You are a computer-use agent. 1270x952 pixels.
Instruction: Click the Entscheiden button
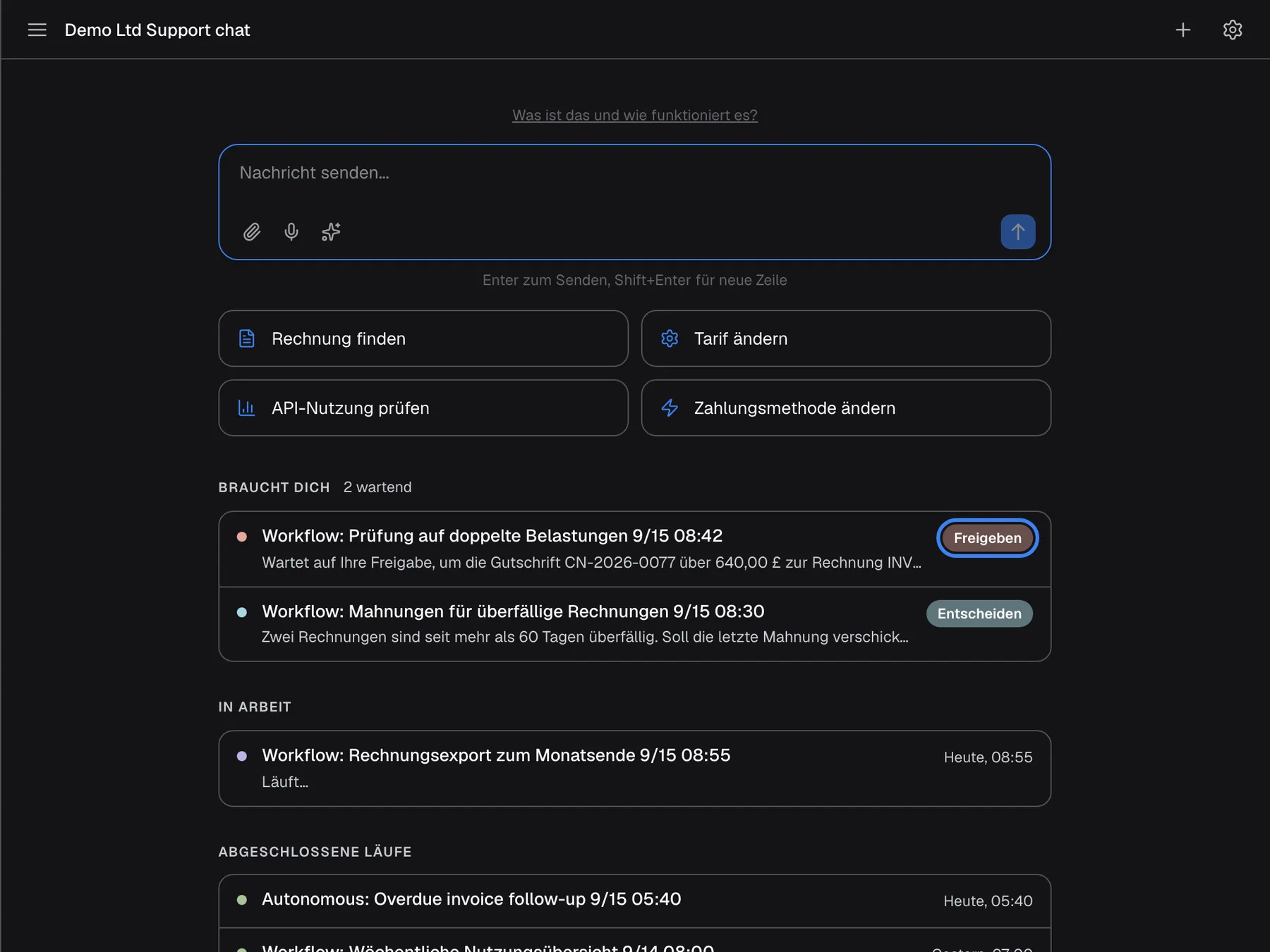tap(979, 614)
